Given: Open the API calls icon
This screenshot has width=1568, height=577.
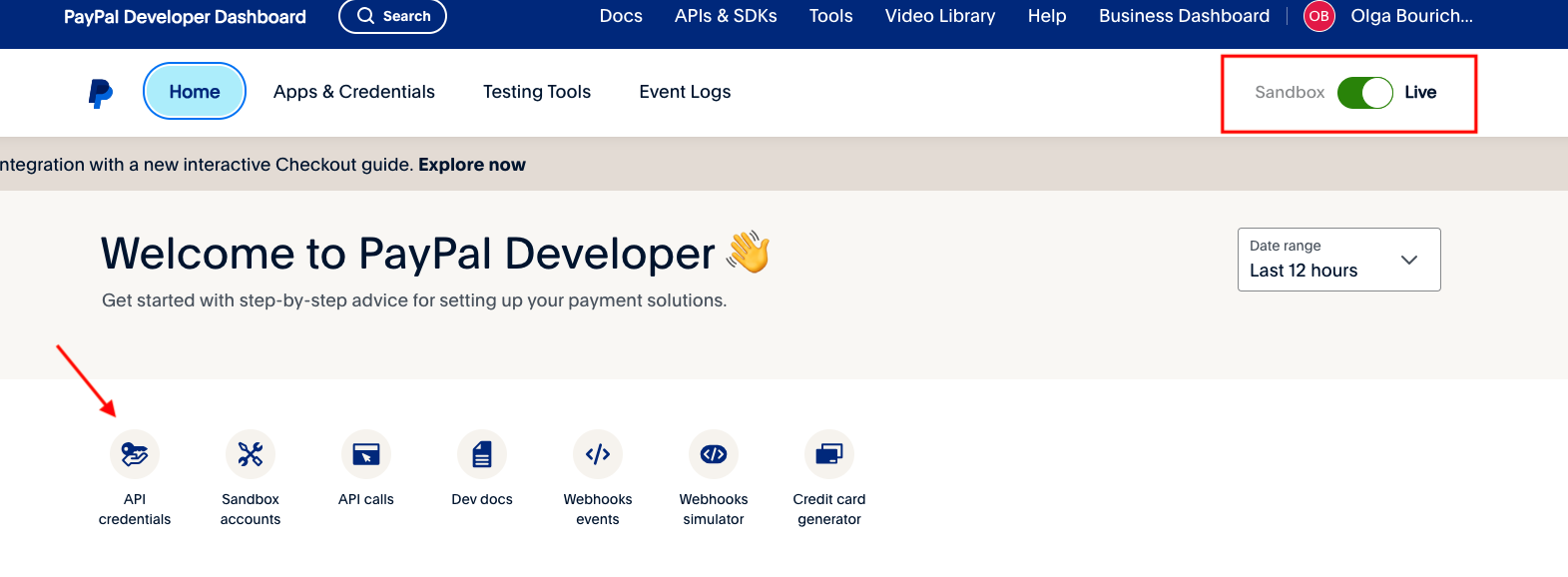Looking at the screenshot, I should [x=366, y=454].
